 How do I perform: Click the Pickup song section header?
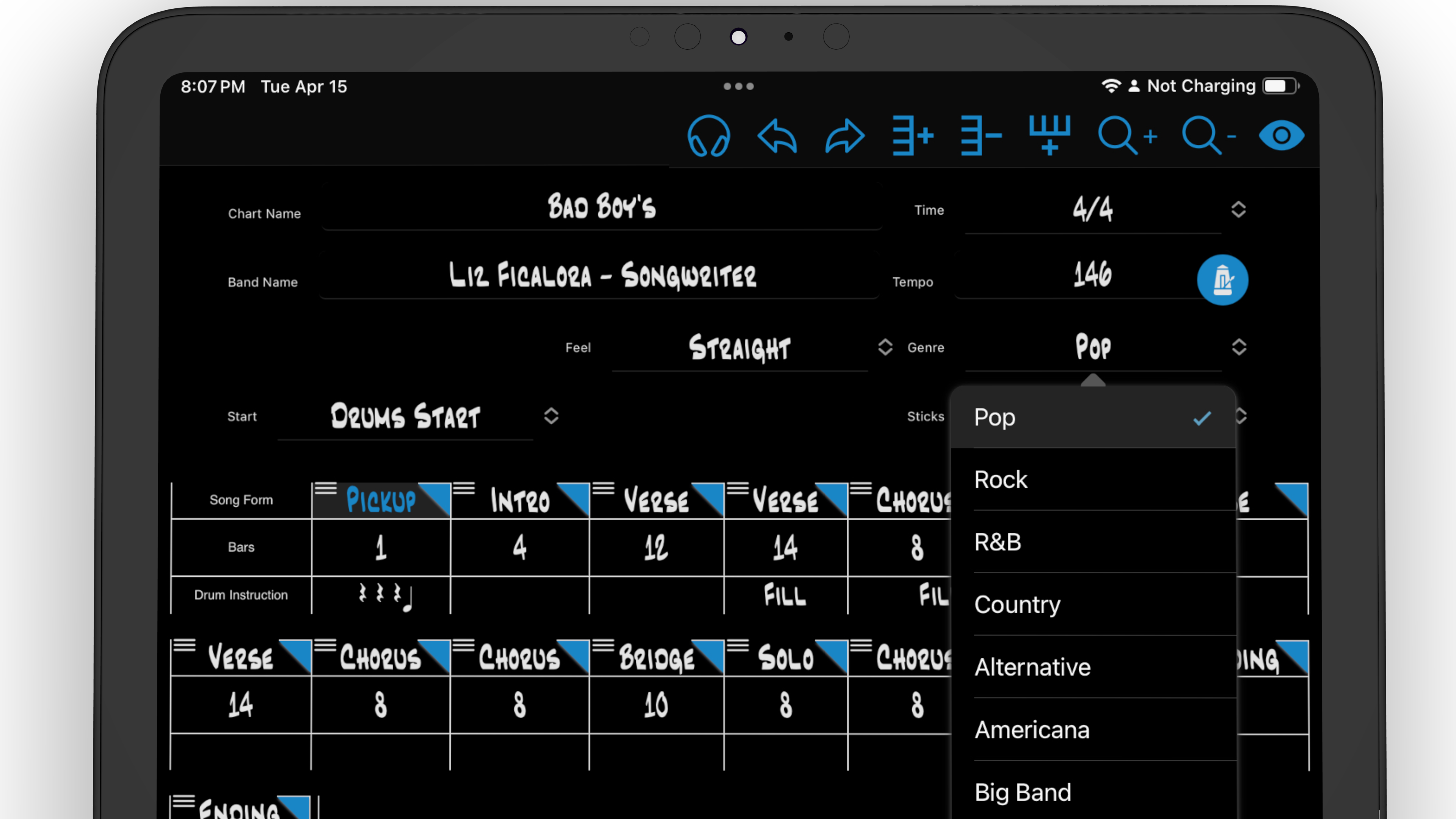pyautogui.click(x=380, y=500)
